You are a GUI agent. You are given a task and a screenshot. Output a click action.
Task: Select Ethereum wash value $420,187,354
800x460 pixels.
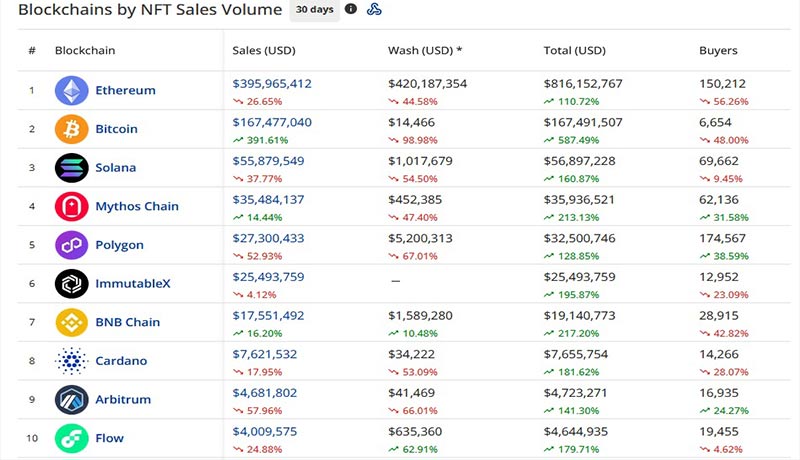tap(428, 84)
